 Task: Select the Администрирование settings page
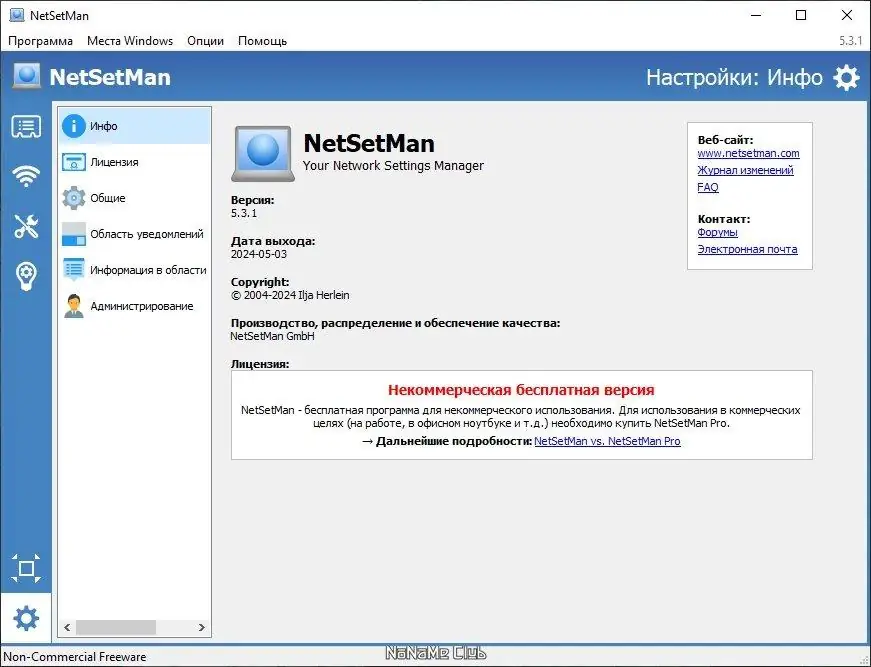[134, 306]
